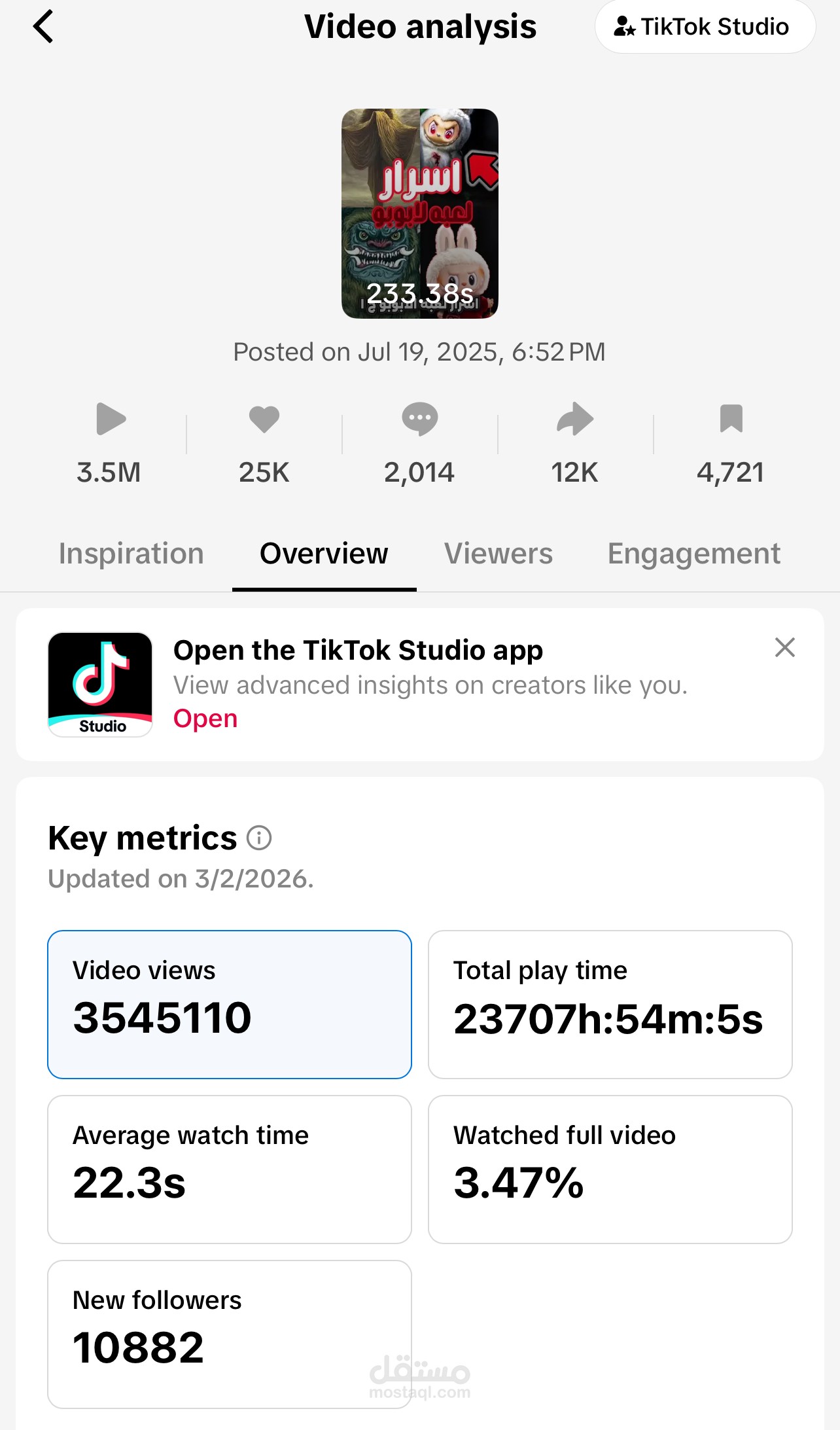Screen dimensions: 840x1430
Task: Click the pink Open link
Action: (205, 719)
